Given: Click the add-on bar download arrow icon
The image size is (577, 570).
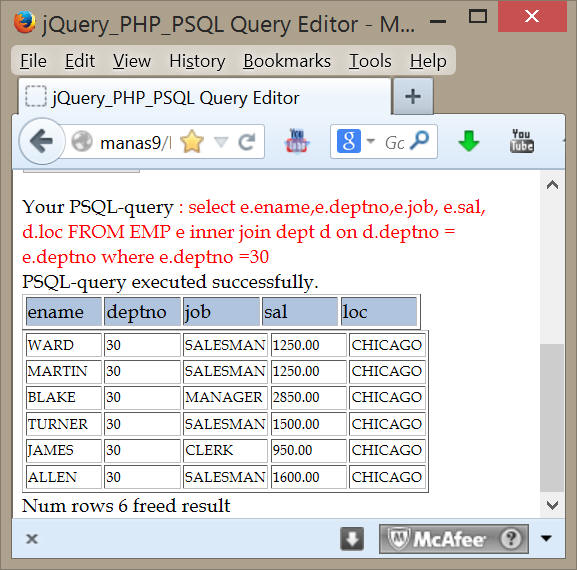Looking at the screenshot, I should (352, 539).
